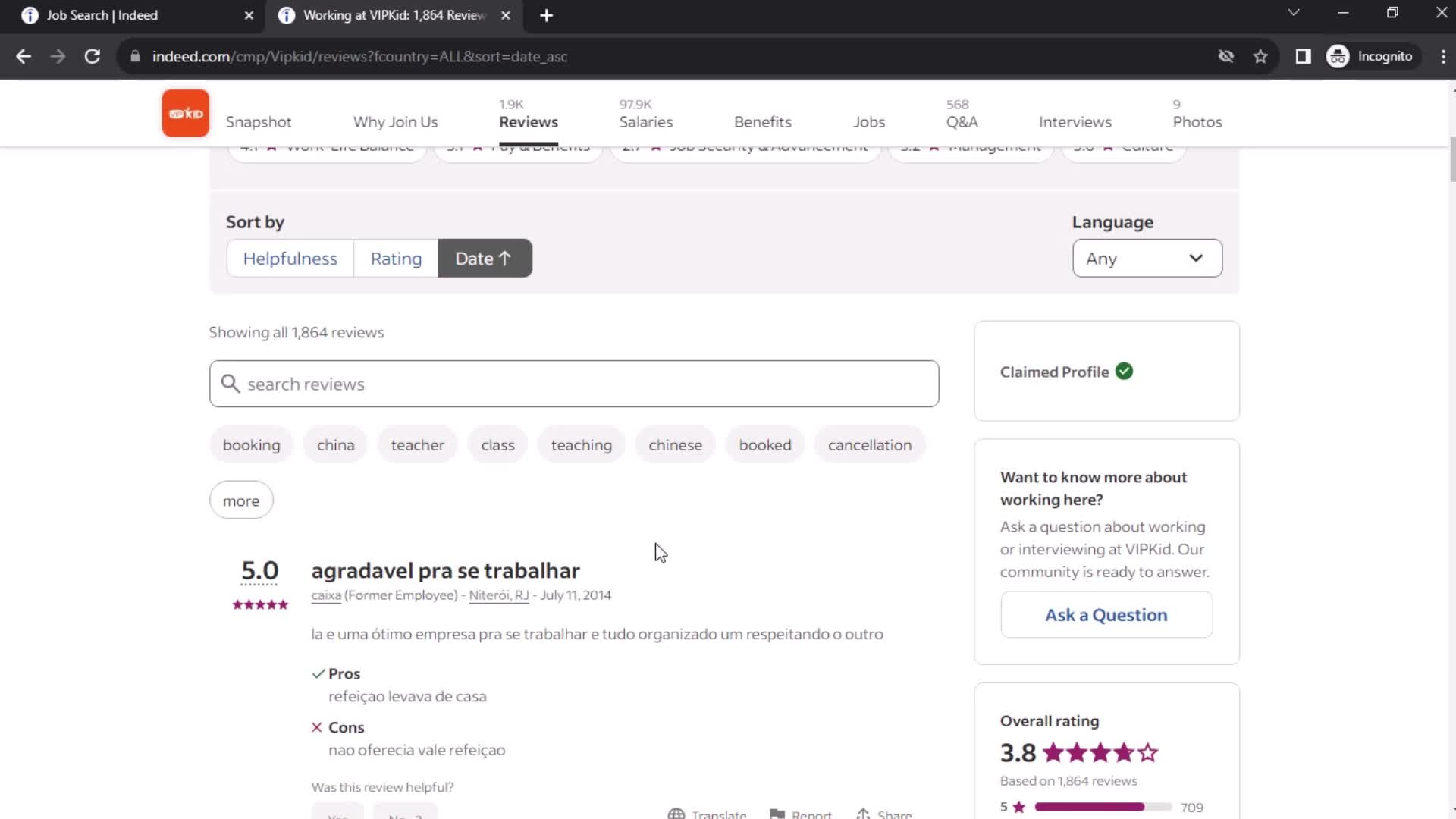Click the Translate globe icon
1456x819 pixels.
pos(676,813)
